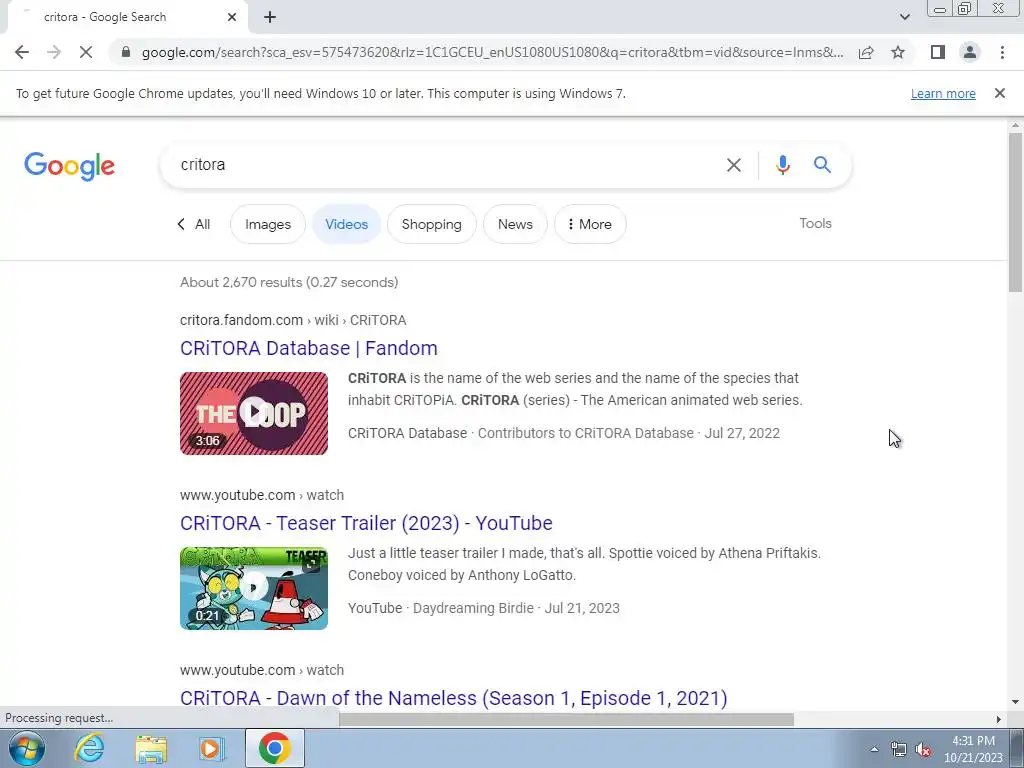
Task: Play The Loop video thumbnail
Action: pos(254,413)
